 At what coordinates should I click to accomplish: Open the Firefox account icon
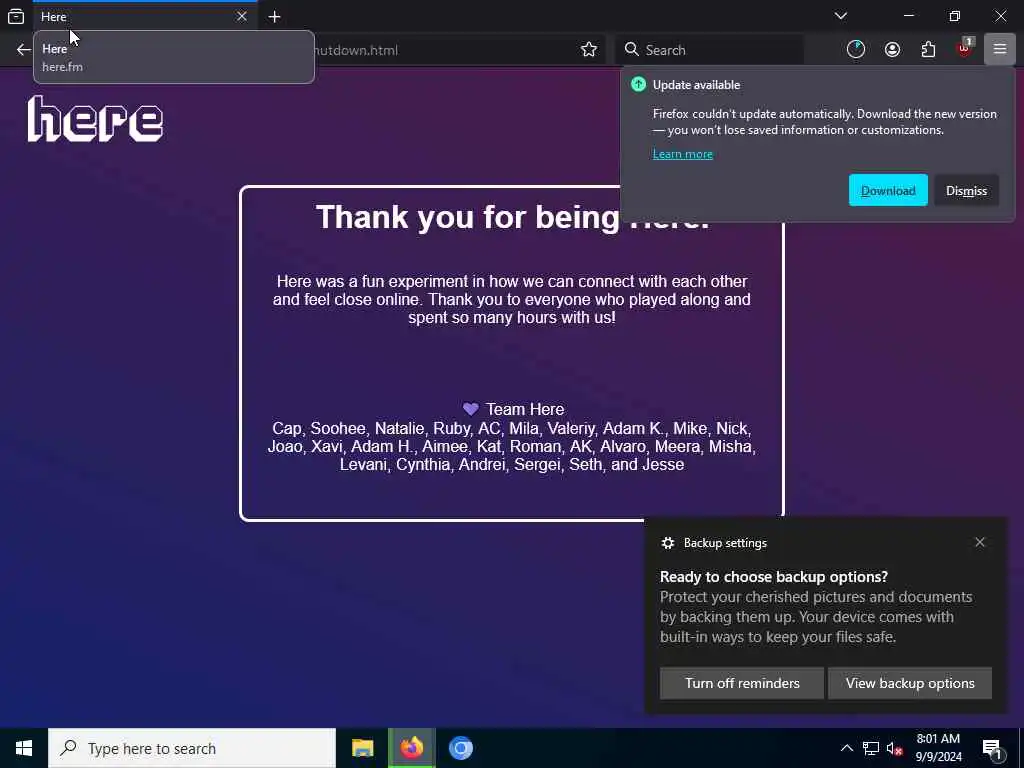point(892,50)
